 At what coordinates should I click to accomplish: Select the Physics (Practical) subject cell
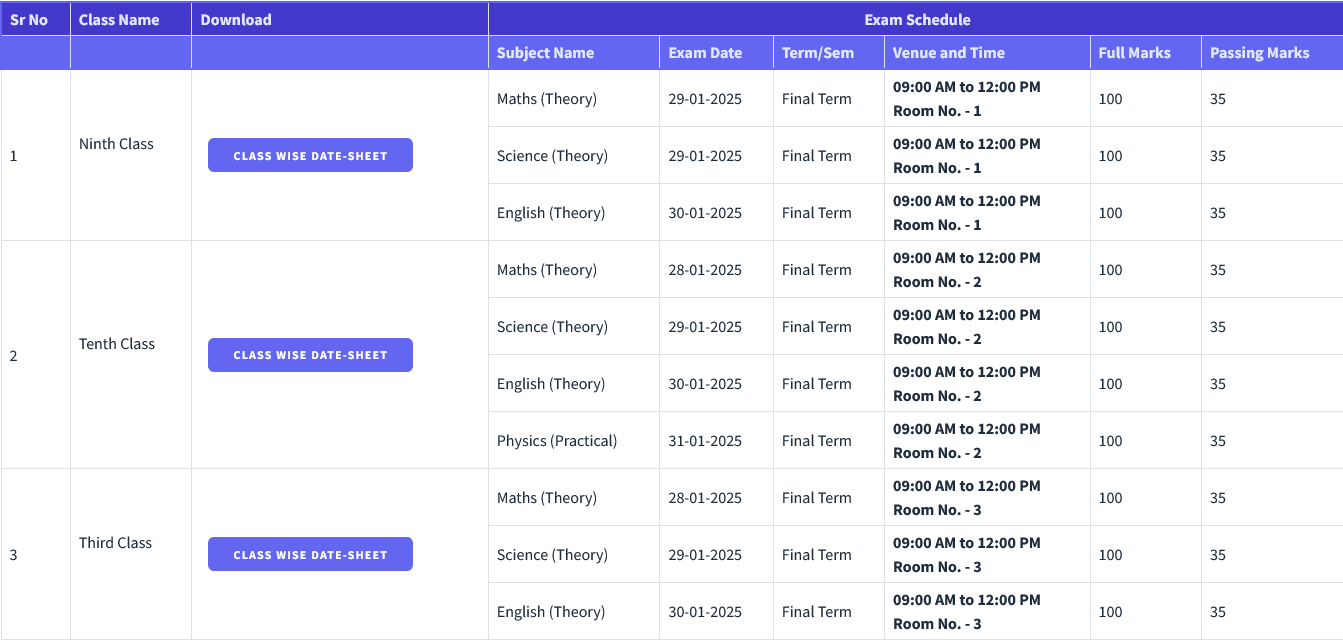(x=557, y=441)
